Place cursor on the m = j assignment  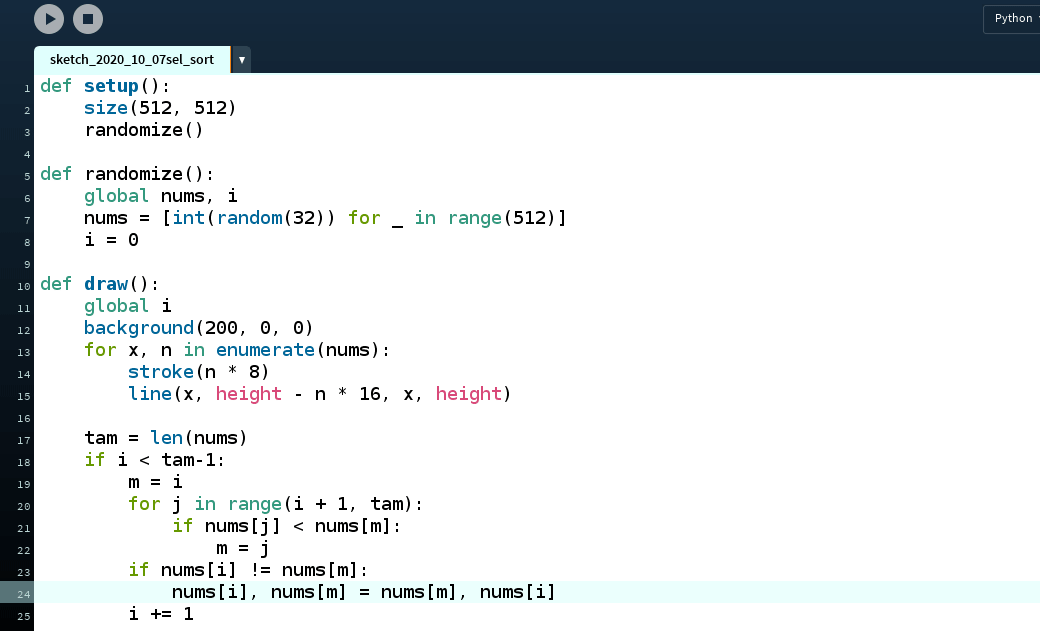coord(242,548)
